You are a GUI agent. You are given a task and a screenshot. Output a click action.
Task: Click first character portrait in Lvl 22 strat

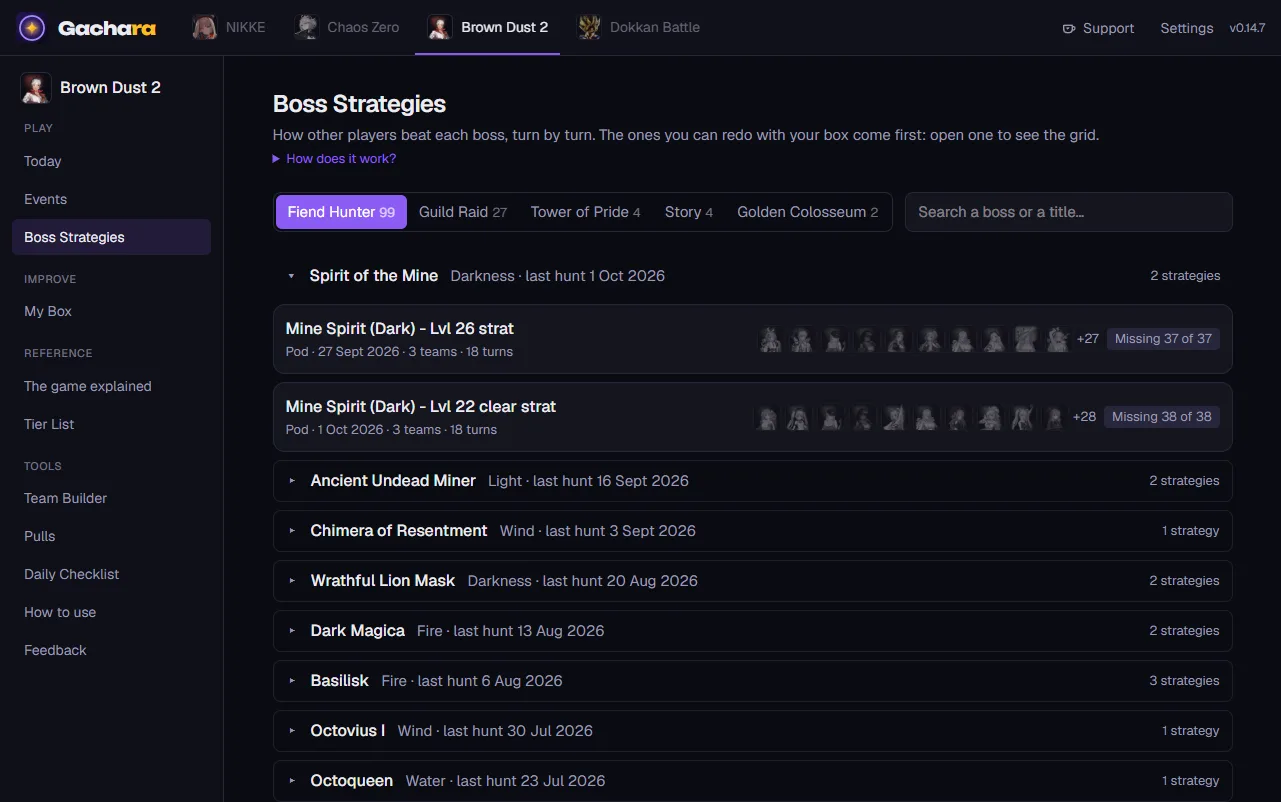coord(767,417)
